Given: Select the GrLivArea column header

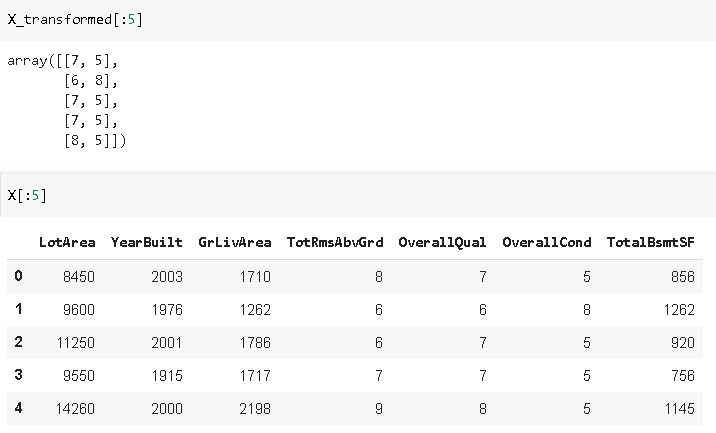Looking at the screenshot, I should (235, 243).
